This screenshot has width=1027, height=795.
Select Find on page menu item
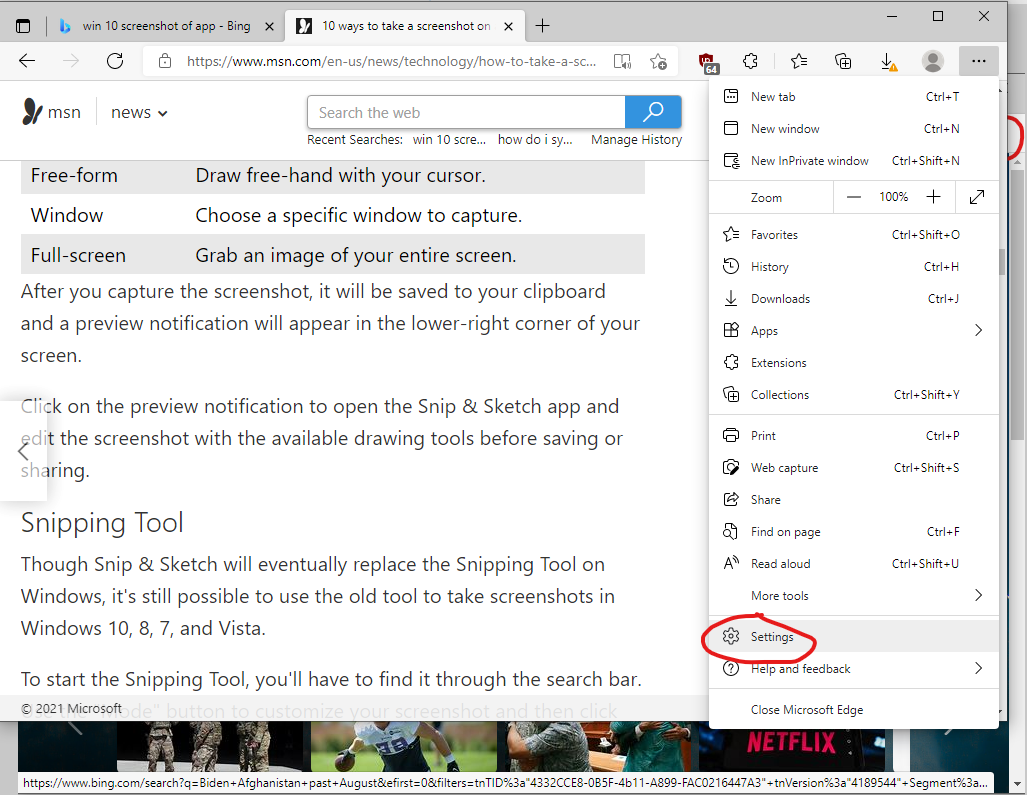tap(853, 532)
